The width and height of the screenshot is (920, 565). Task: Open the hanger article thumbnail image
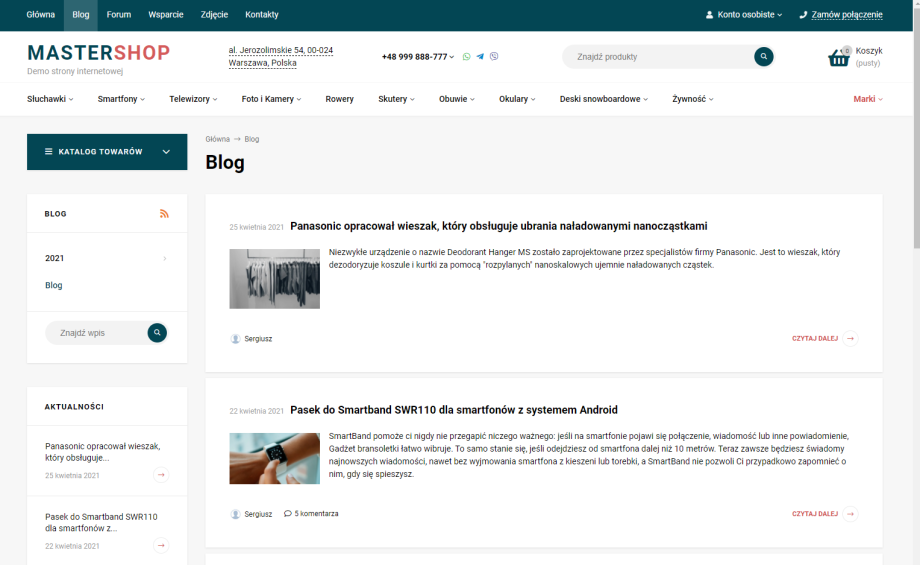274,279
